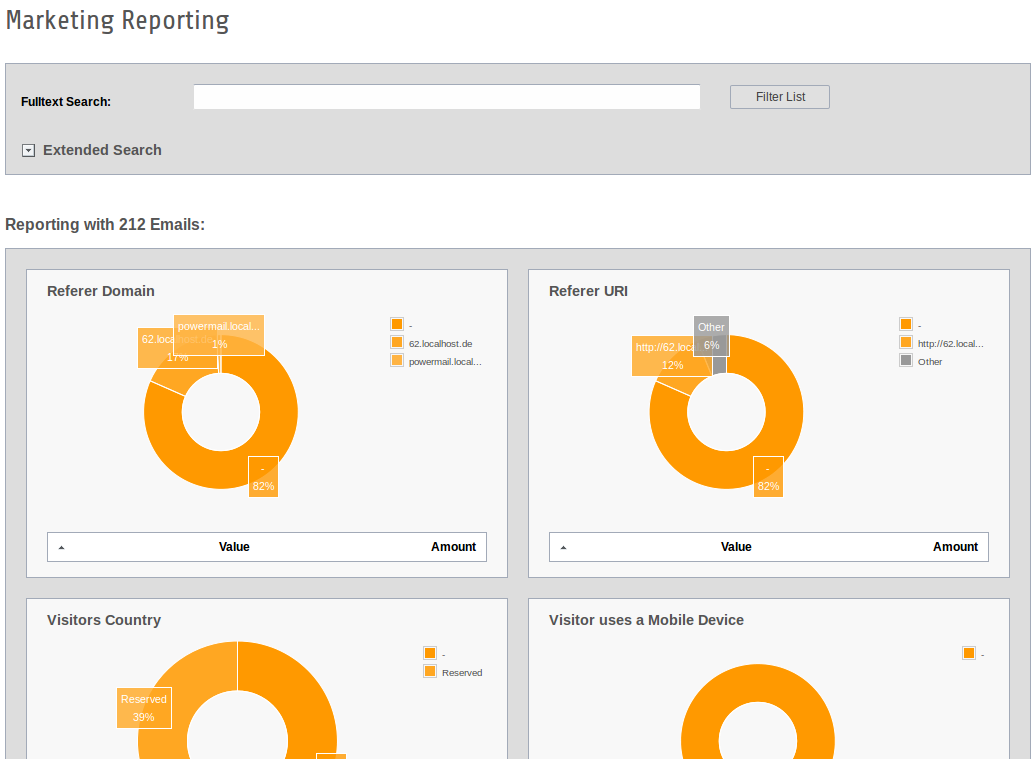Click the Other 6% label on Referer URI chart
The image size is (1036, 759).
[711, 336]
